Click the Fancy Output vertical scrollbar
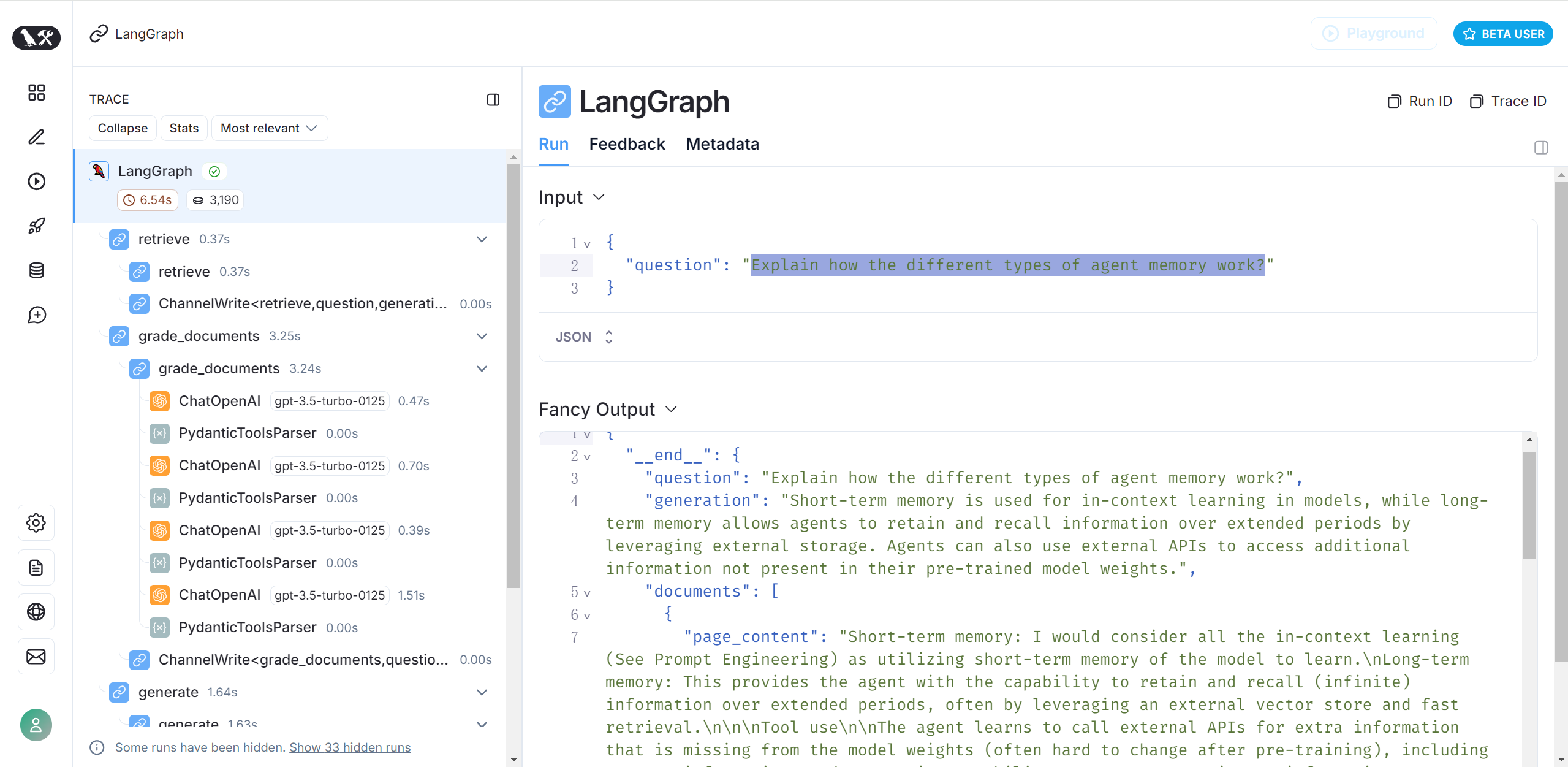Viewport: 1568px width, 767px height. click(1529, 506)
